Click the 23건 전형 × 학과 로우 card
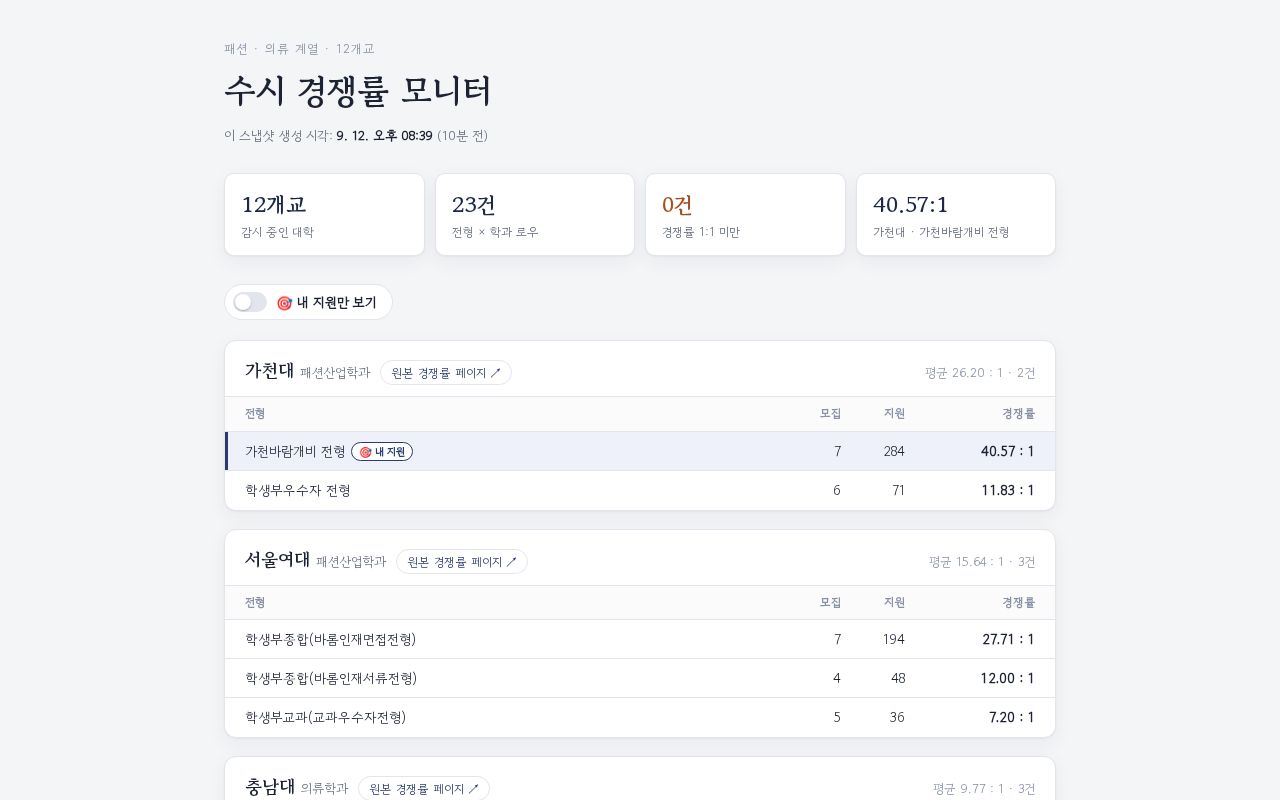1280x800 pixels. pyautogui.click(x=535, y=214)
